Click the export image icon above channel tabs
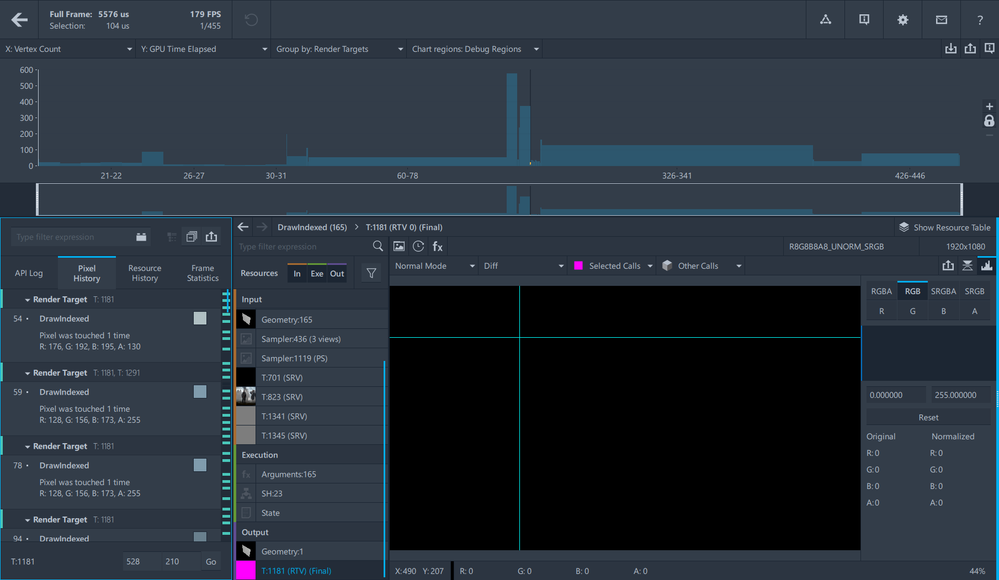This screenshot has height=580, width=999. coord(948,266)
